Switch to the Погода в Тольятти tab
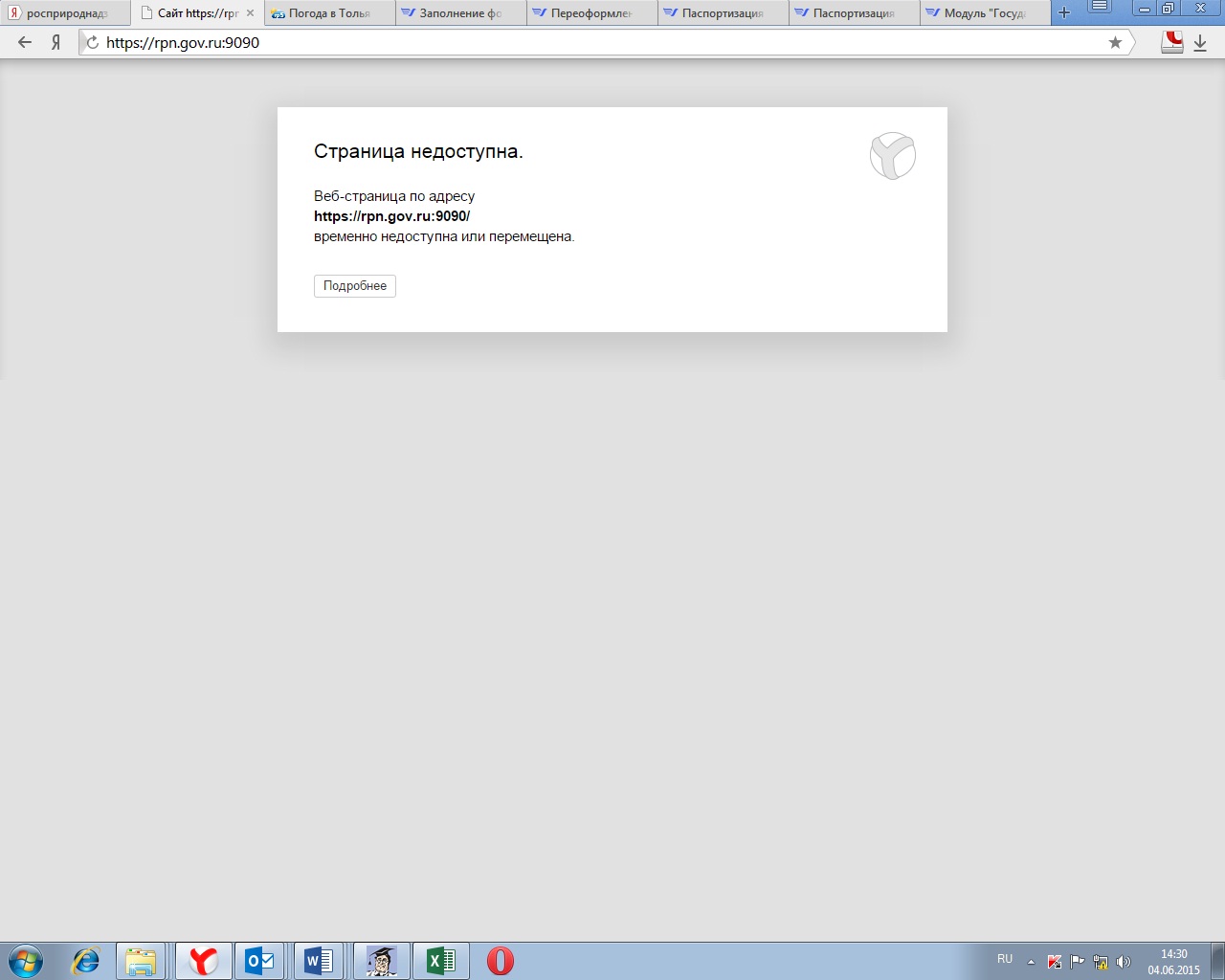This screenshot has width=1225, height=980. (328, 13)
